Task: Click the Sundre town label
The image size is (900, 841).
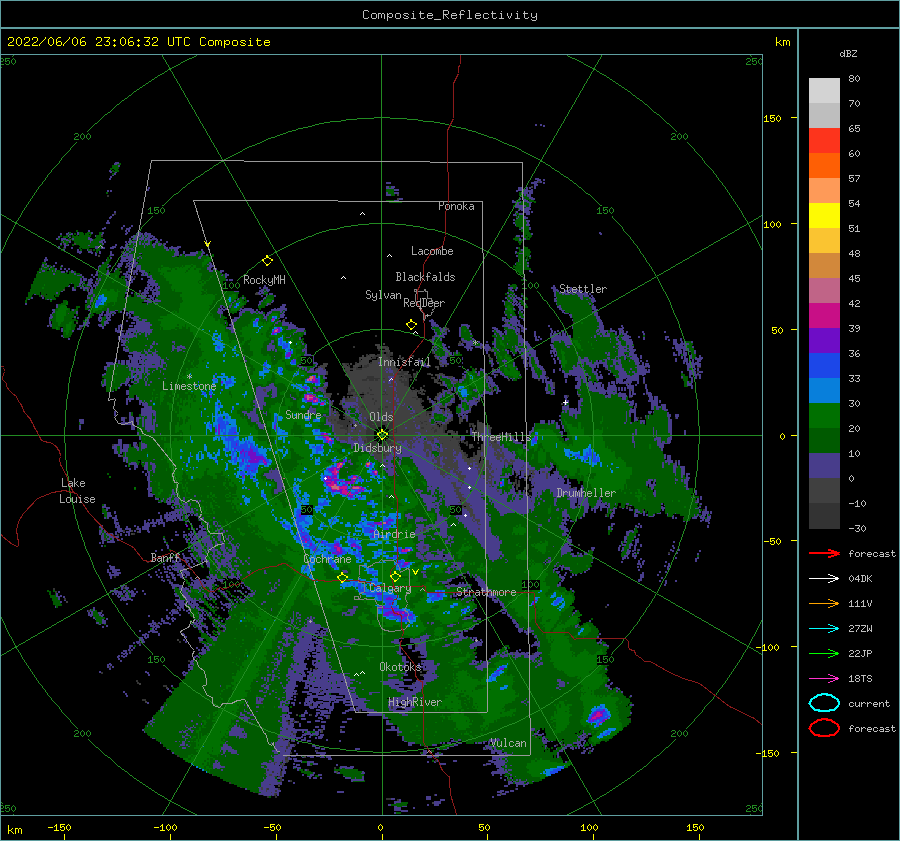Action: pyautogui.click(x=303, y=414)
